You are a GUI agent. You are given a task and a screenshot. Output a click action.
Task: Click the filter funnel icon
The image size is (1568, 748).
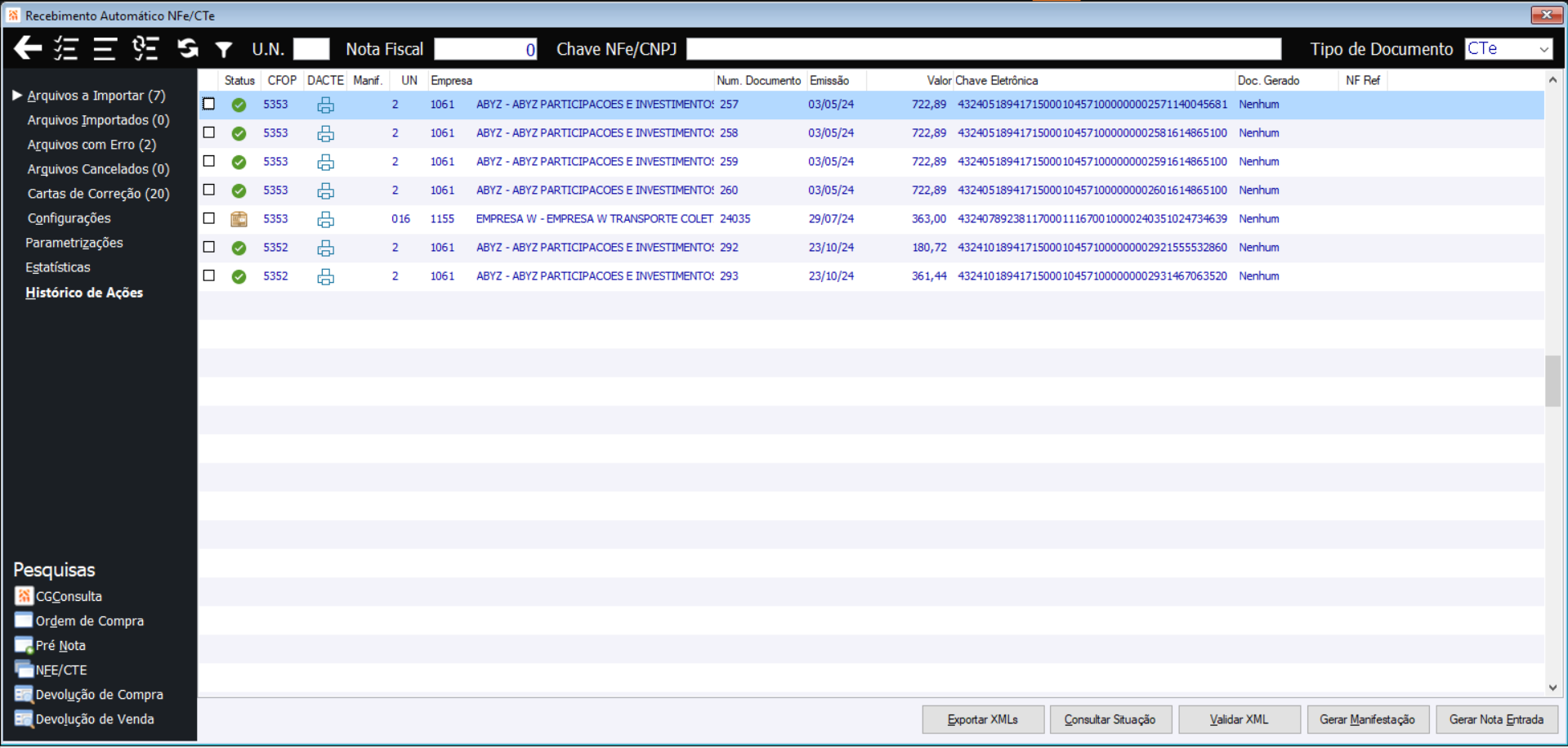(x=223, y=50)
